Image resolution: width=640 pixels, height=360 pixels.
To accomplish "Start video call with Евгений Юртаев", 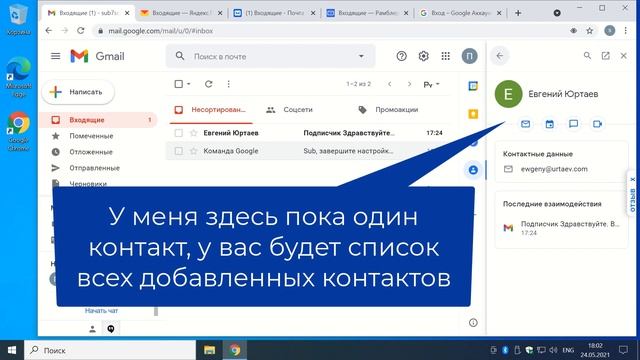I will pyautogui.click(x=598, y=124).
